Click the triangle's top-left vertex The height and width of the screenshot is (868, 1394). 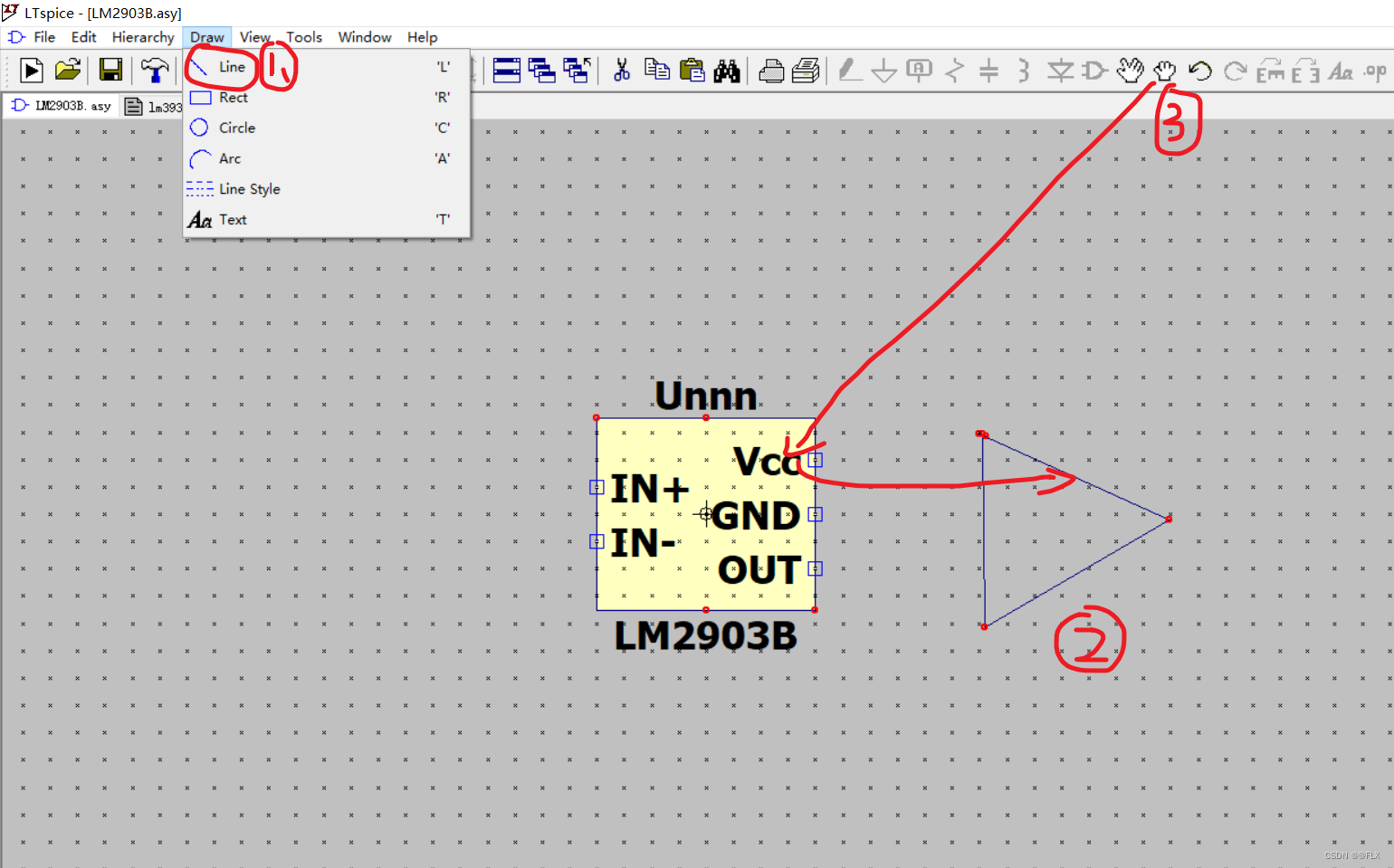(981, 434)
